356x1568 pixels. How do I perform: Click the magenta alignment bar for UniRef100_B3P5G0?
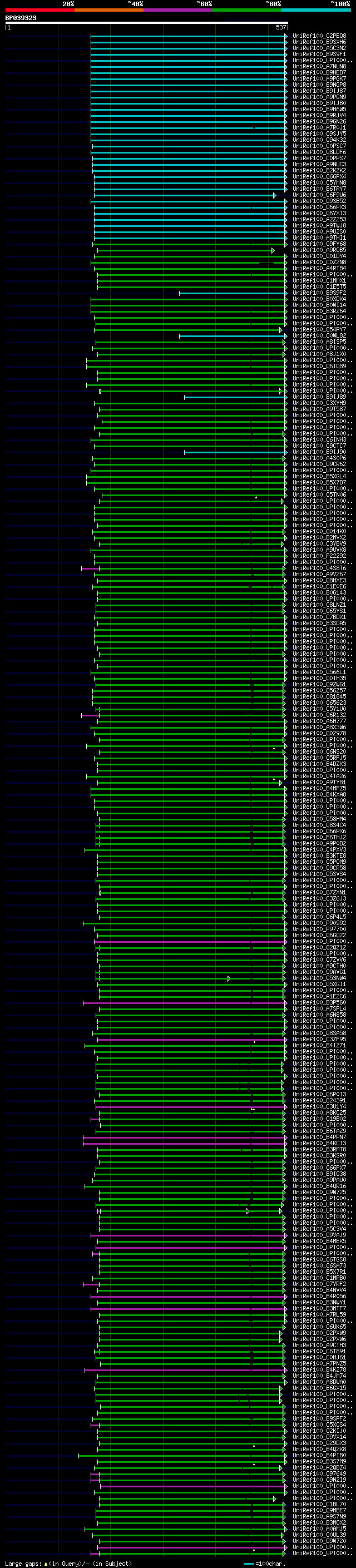(x=185, y=1003)
